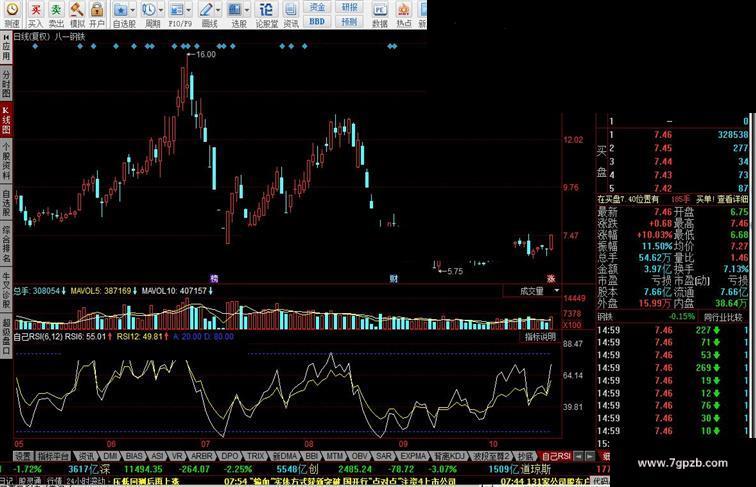The width and height of the screenshot is (756, 487).
Task: Open the 自选股 sidebar tab
Action: click(6, 203)
